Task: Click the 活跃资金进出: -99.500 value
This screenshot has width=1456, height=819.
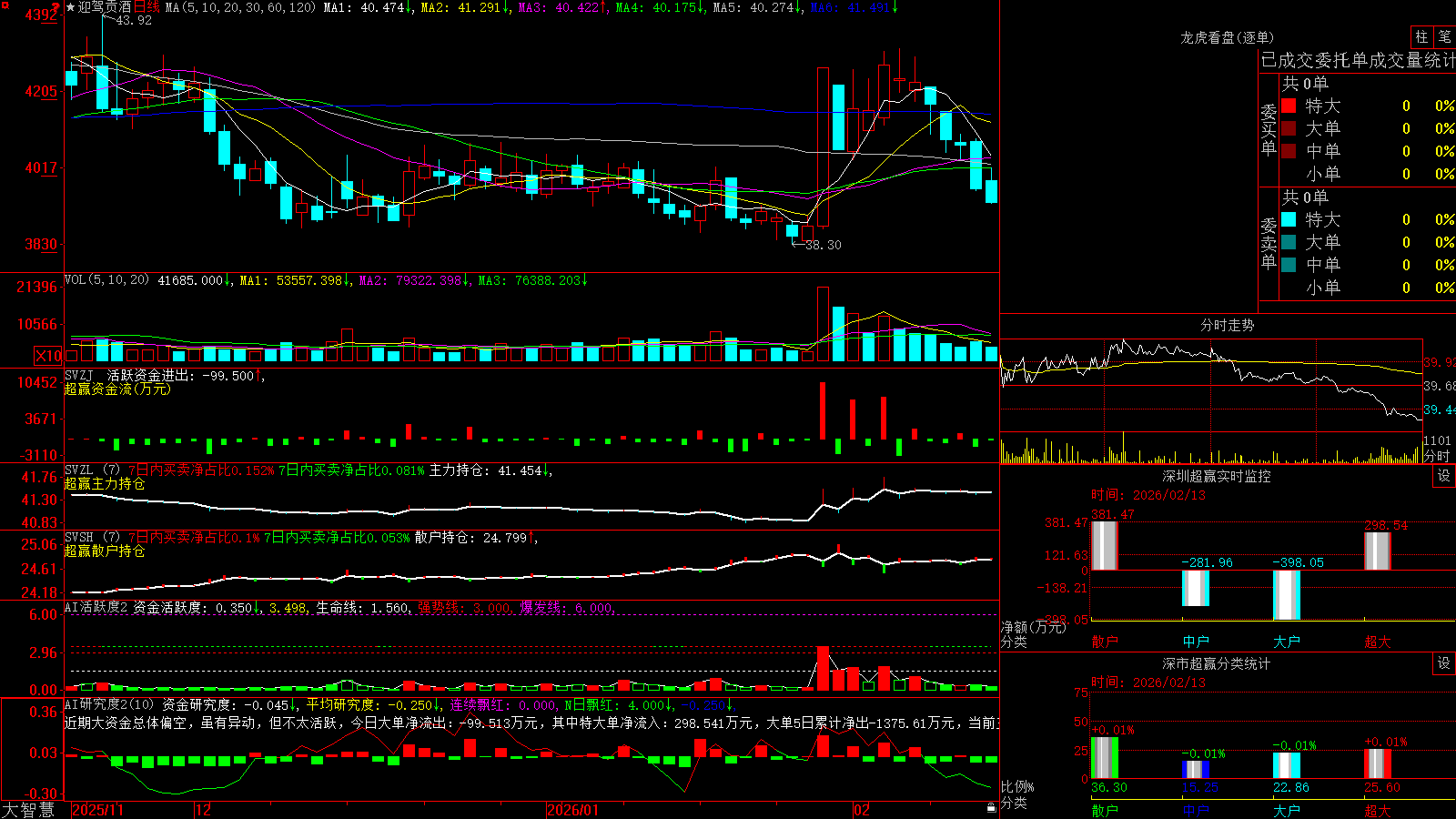Action: point(181,376)
